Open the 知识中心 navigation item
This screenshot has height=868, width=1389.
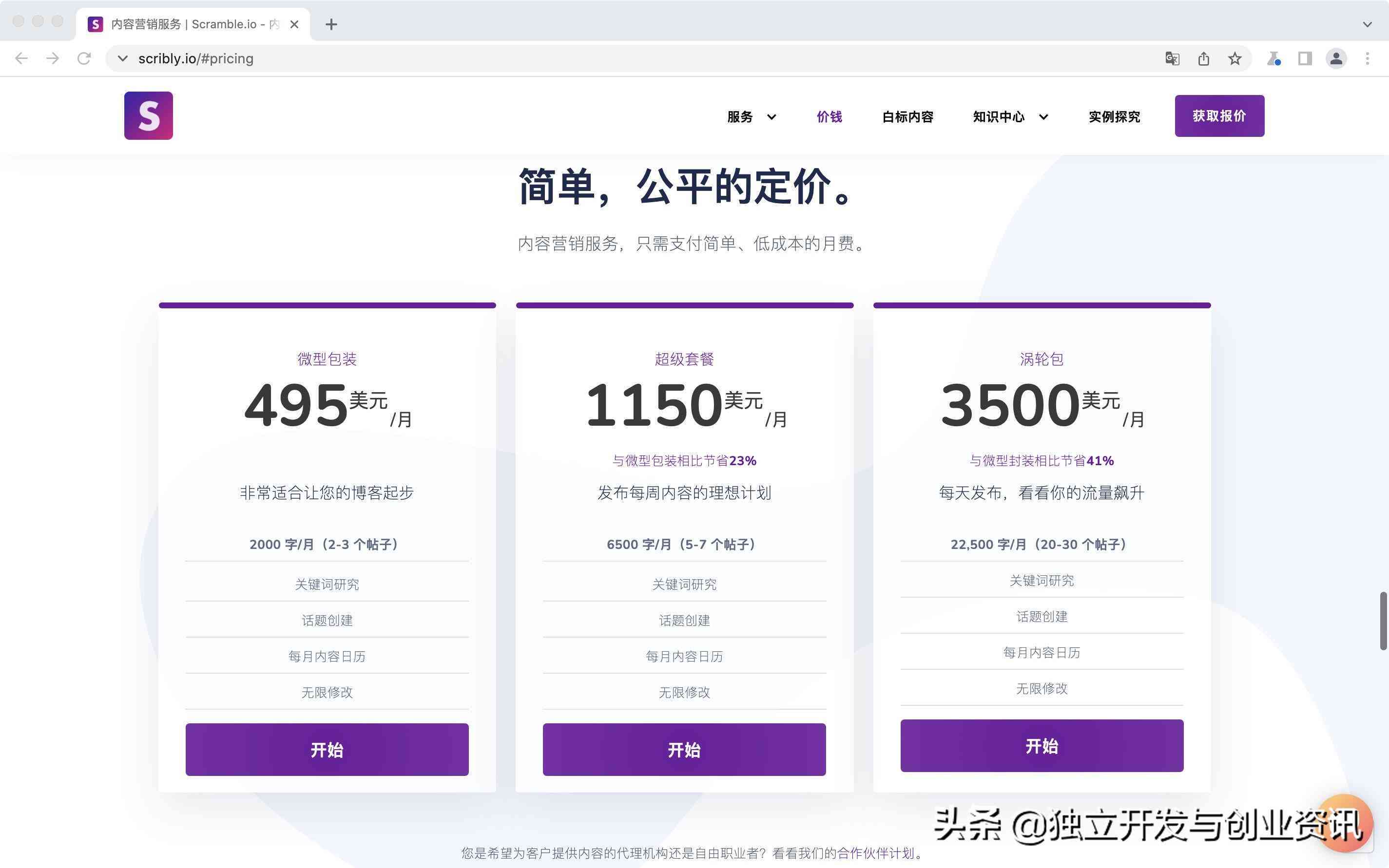point(999,116)
